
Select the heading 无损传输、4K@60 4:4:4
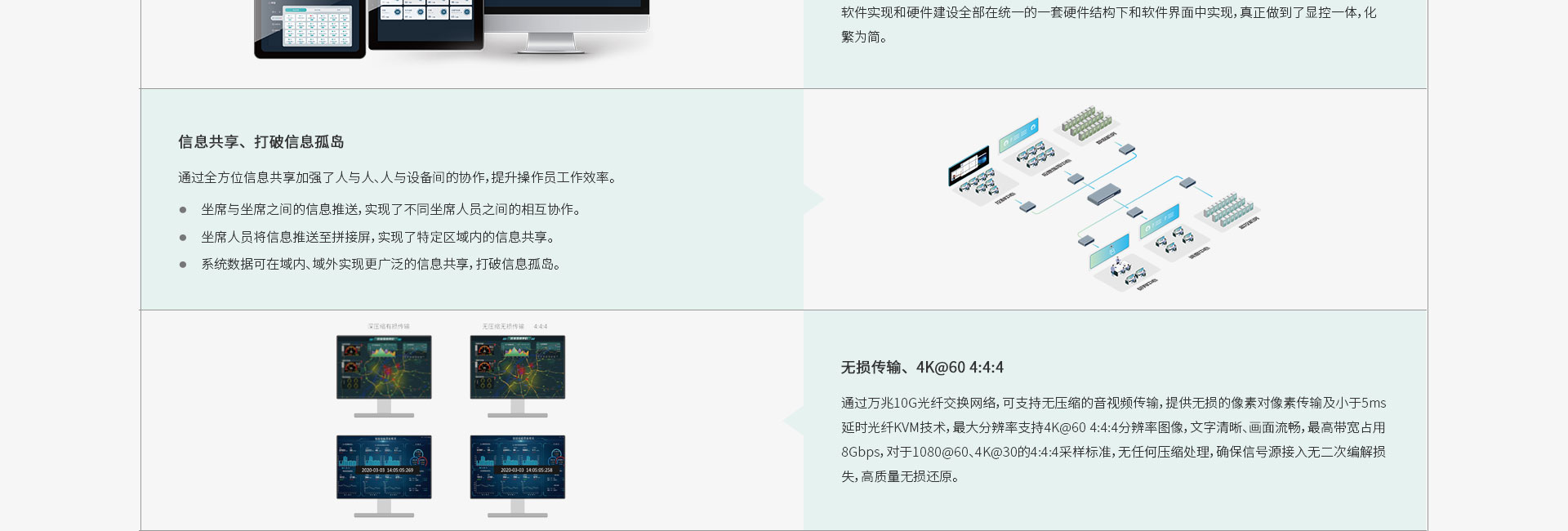(922, 368)
